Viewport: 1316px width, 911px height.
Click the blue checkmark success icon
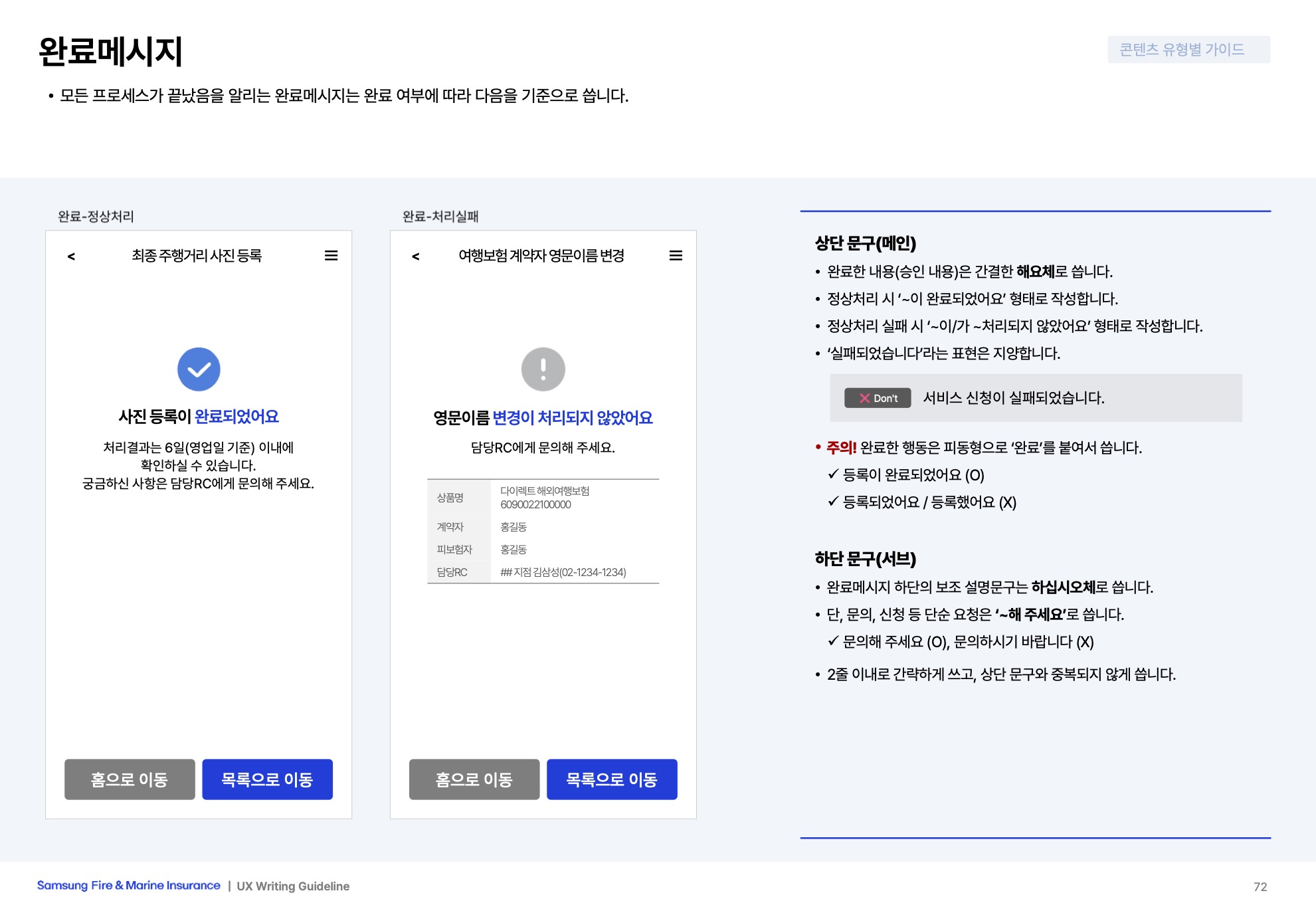click(x=199, y=369)
